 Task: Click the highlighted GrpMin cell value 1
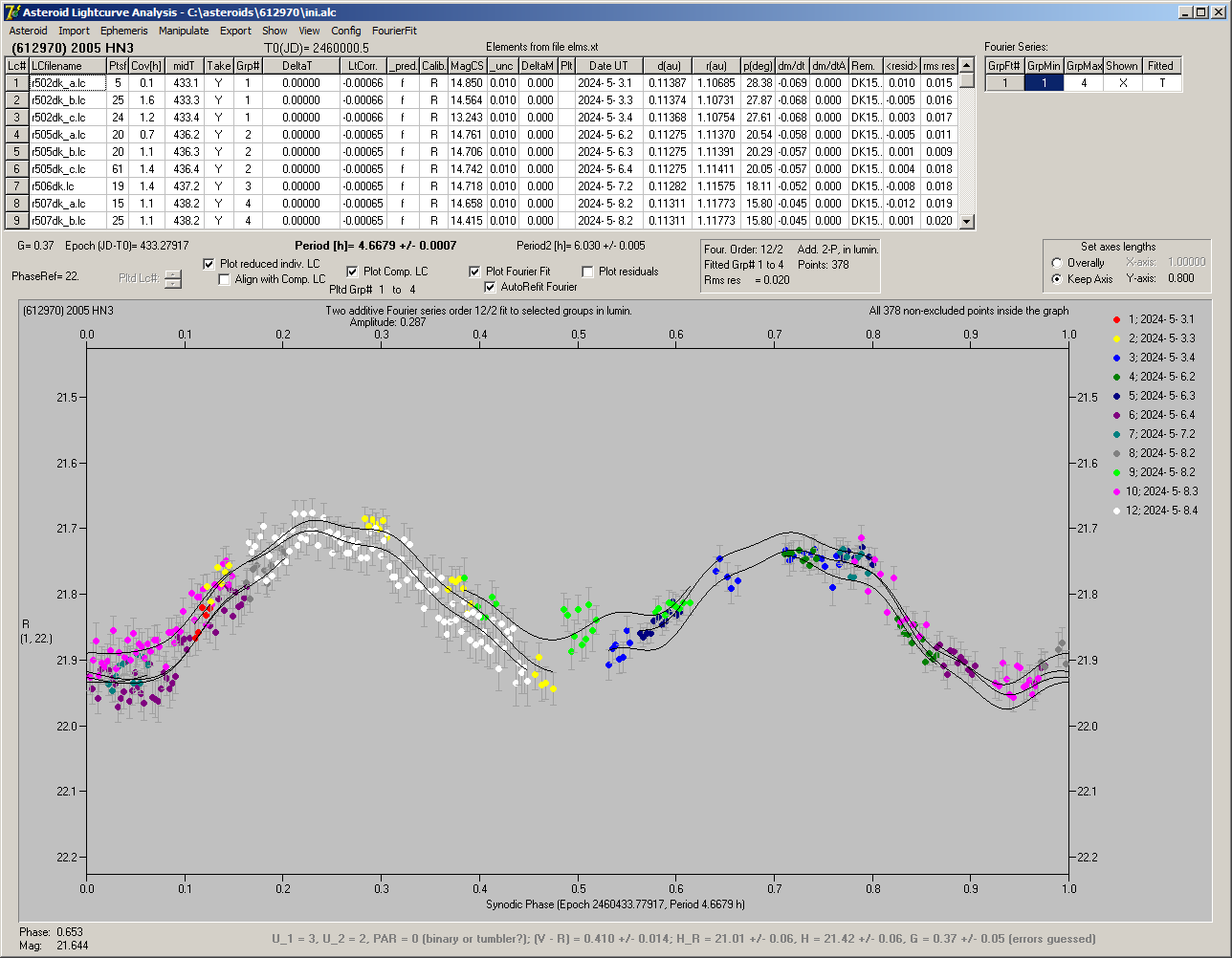[x=1045, y=83]
